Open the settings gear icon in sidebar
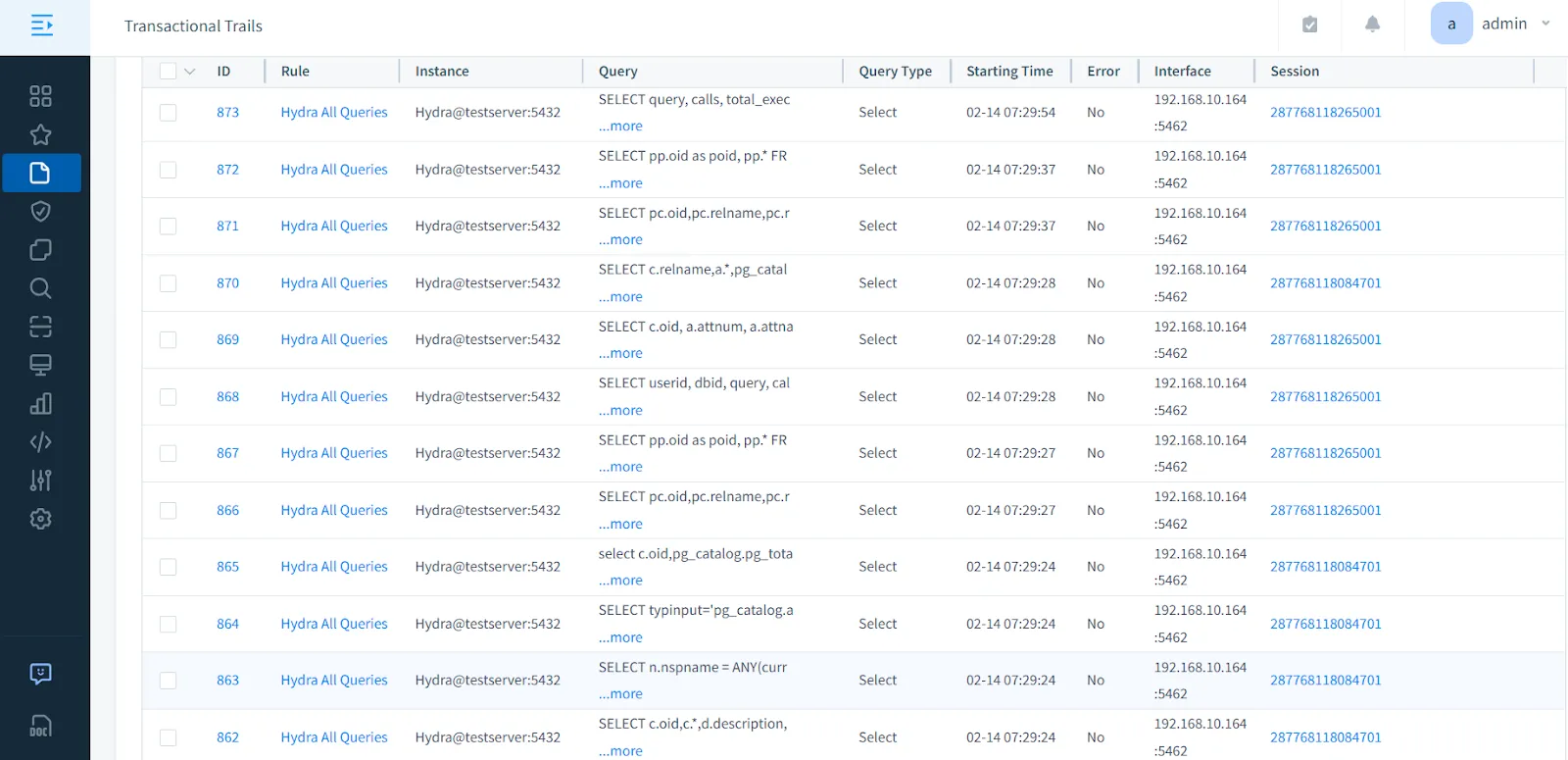 (x=40, y=519)
